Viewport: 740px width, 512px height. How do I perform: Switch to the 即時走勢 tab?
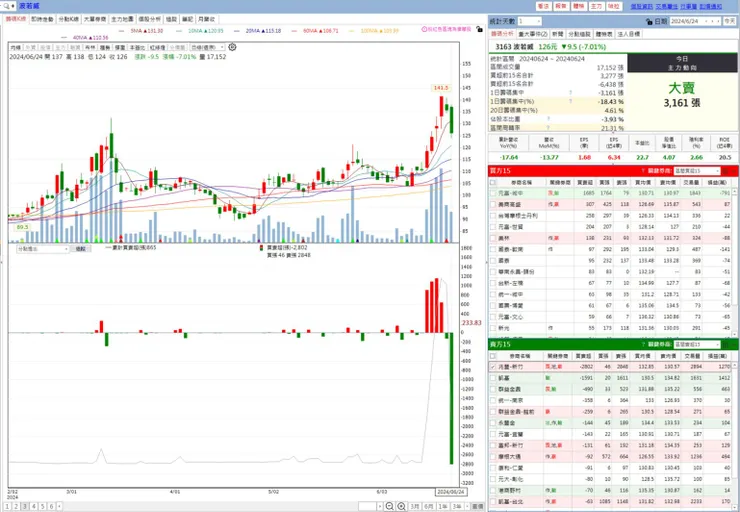coord(42,19)
